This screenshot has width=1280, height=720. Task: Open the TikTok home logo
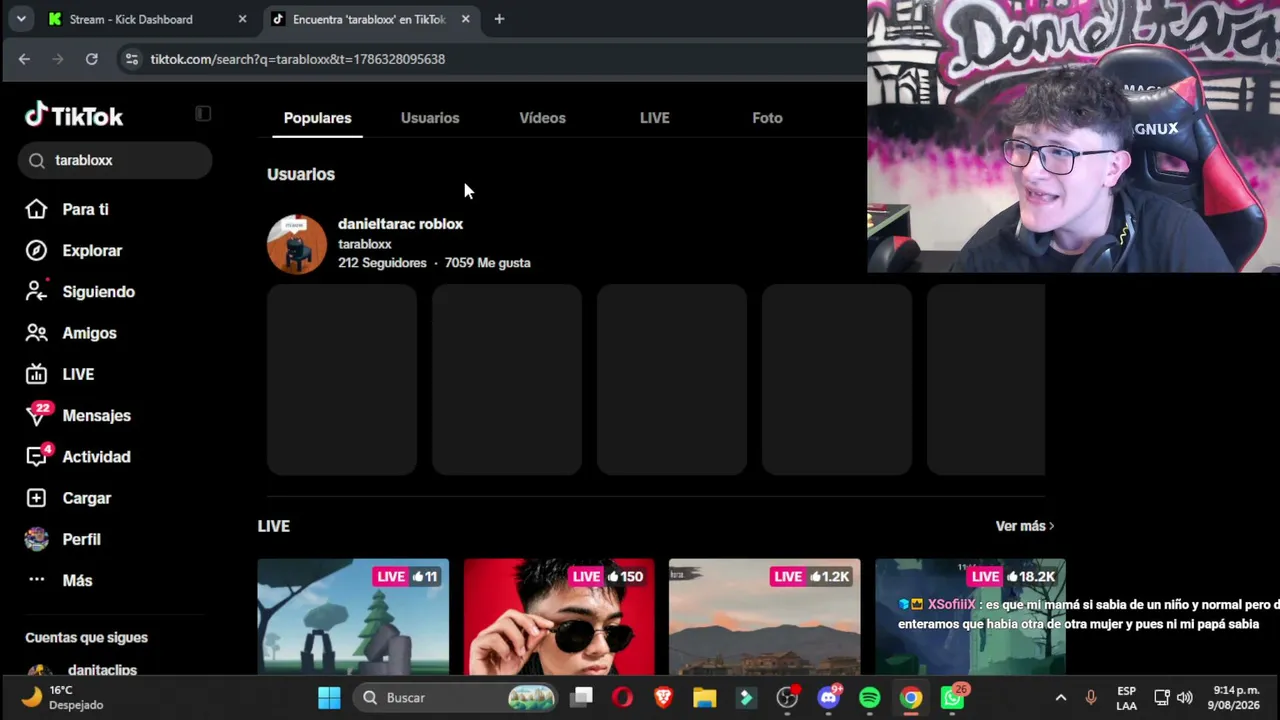pos(74,116)
